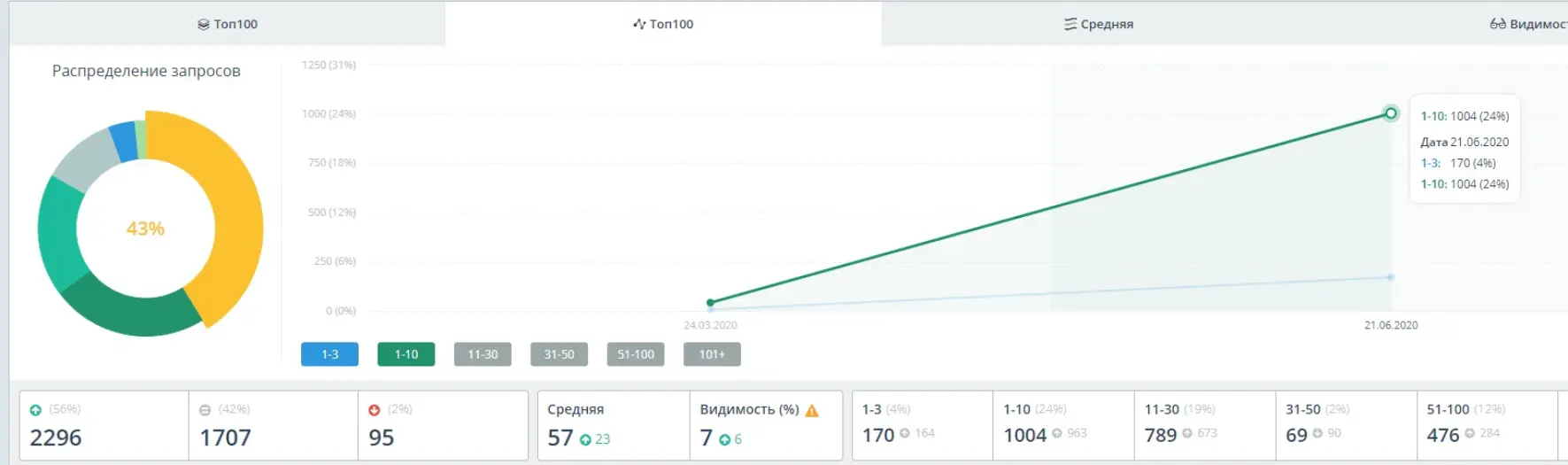Show the 51-100 series on chart
1568x465 pixels.
[636, 354]
